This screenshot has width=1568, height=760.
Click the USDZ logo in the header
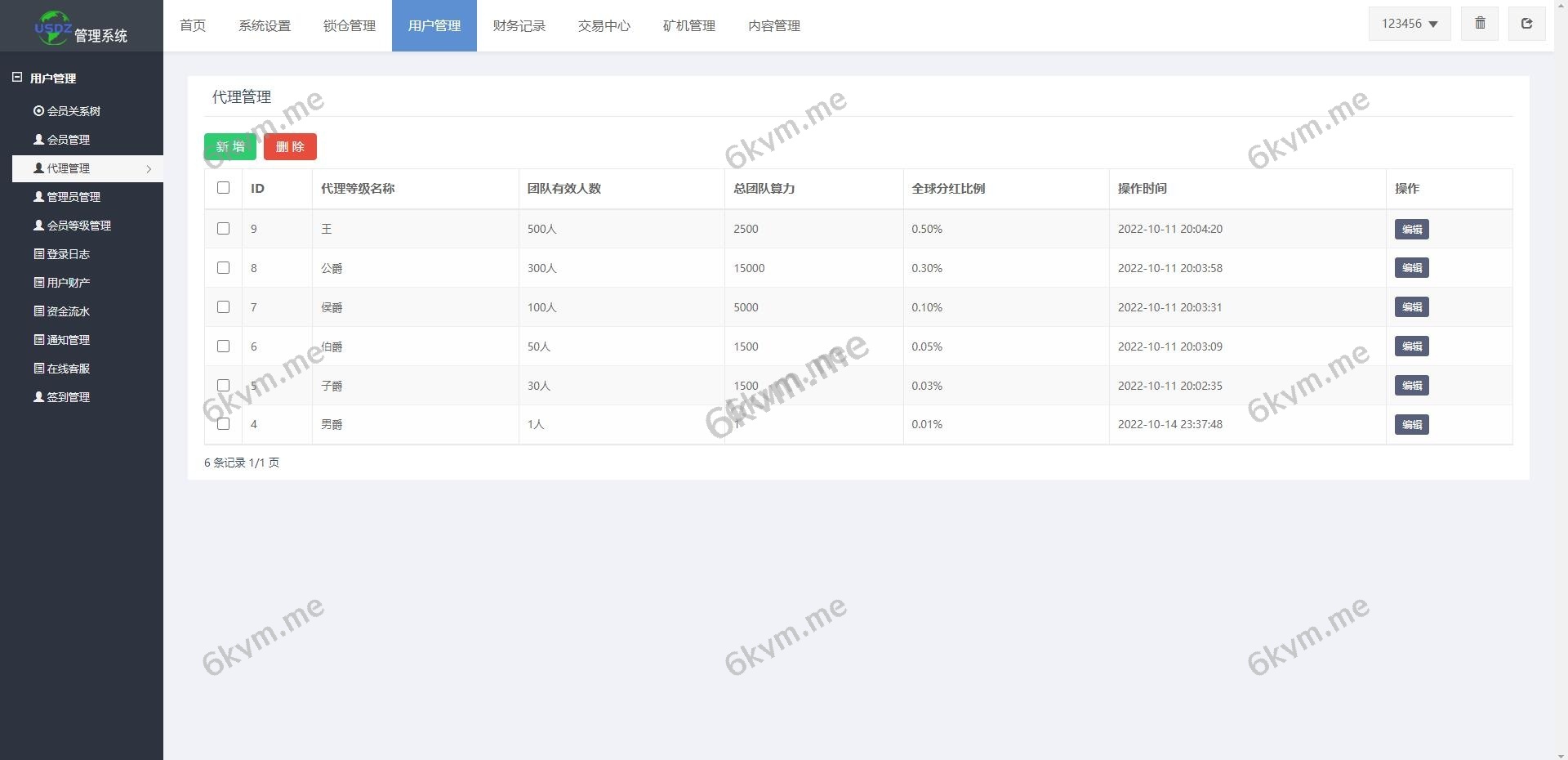pos(52,25)
